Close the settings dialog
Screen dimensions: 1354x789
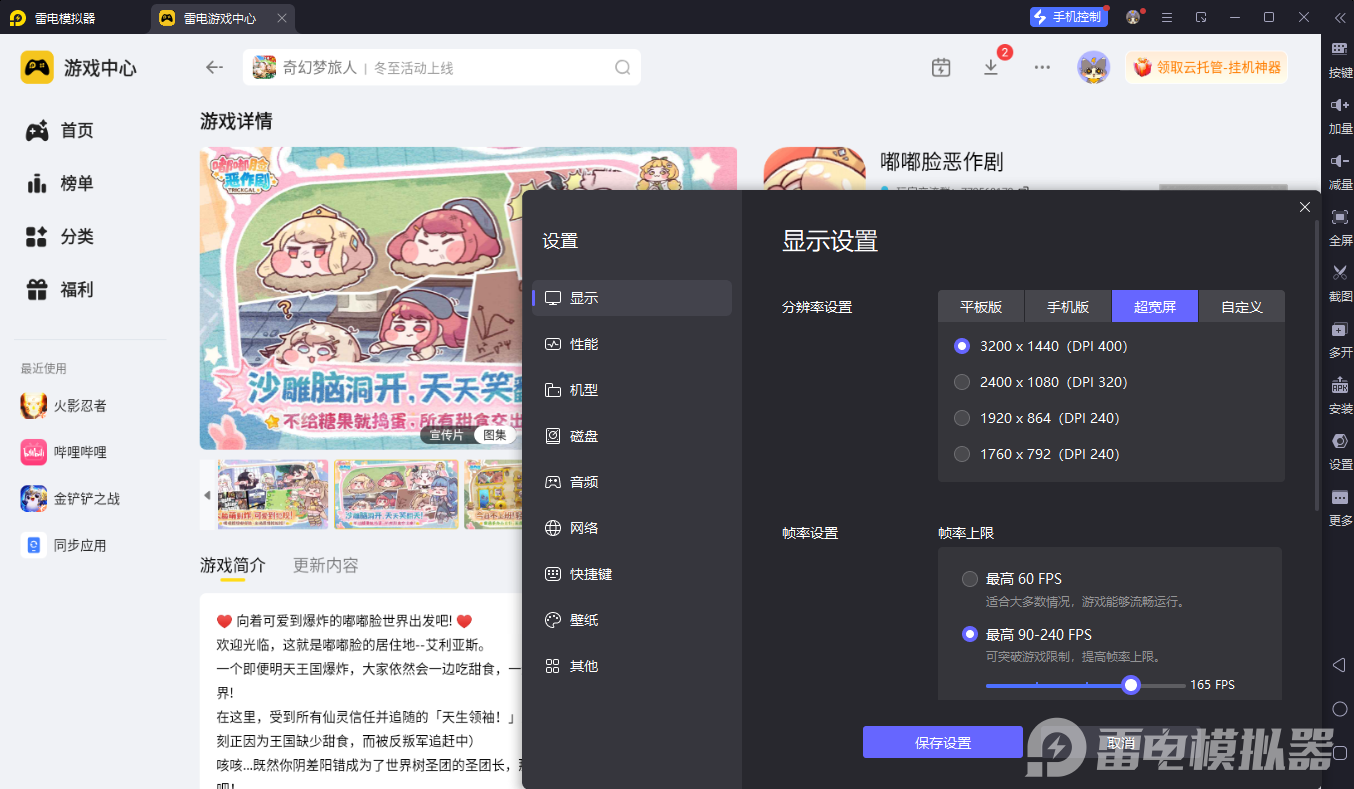tap(1304, 207)
